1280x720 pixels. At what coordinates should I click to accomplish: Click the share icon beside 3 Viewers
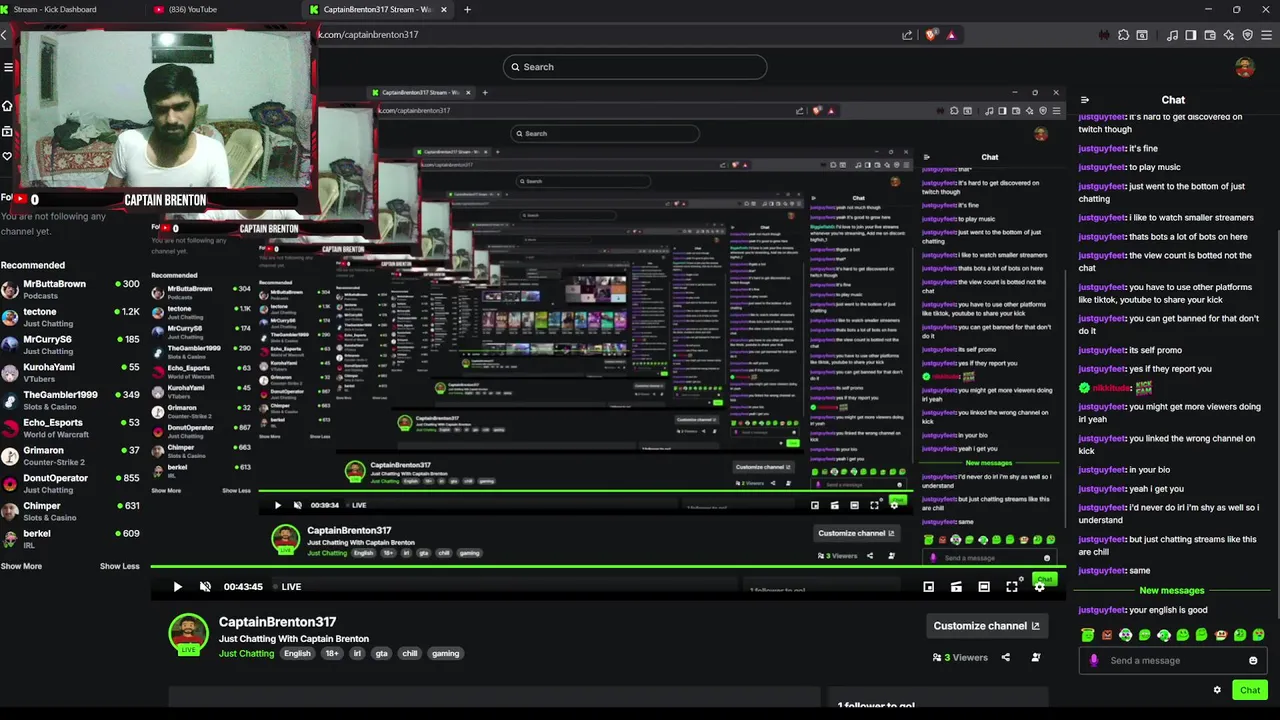point(1006,657)
